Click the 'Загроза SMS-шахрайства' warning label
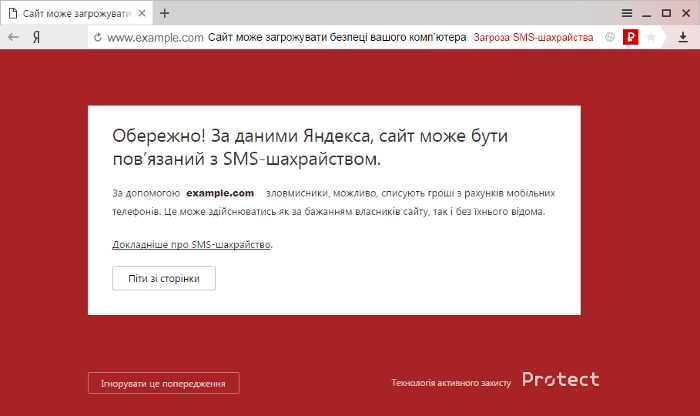Screen dimensions: 700x416 pos(533,37)
